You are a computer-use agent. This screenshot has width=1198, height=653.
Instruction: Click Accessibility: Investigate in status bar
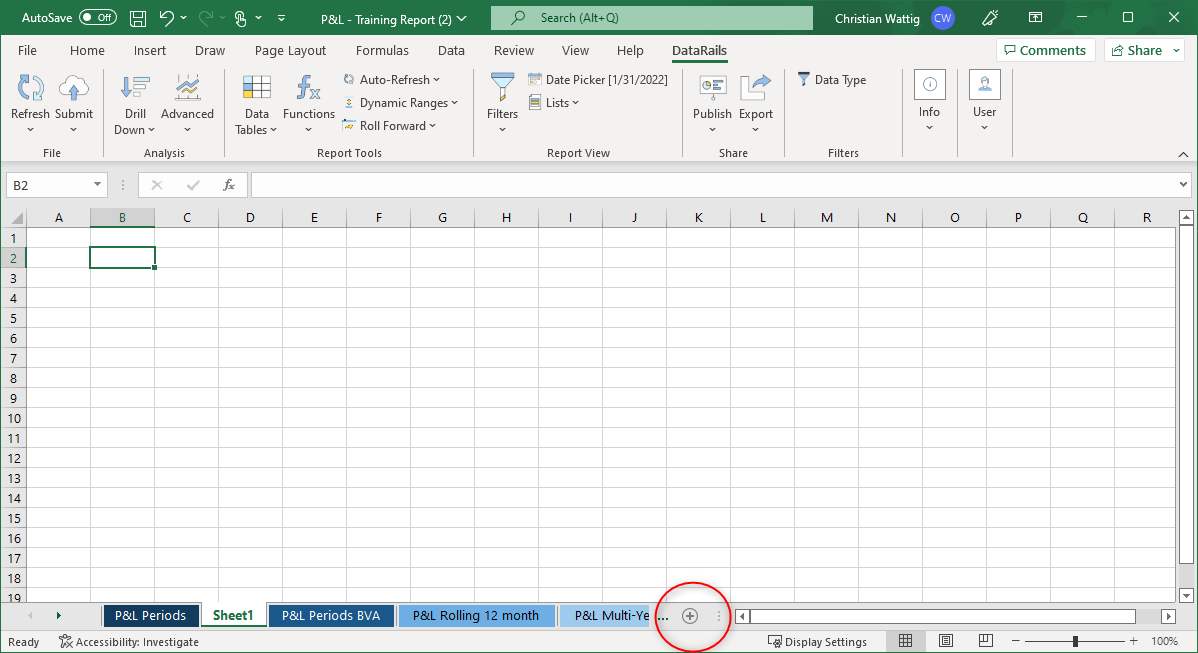(128, 642)
